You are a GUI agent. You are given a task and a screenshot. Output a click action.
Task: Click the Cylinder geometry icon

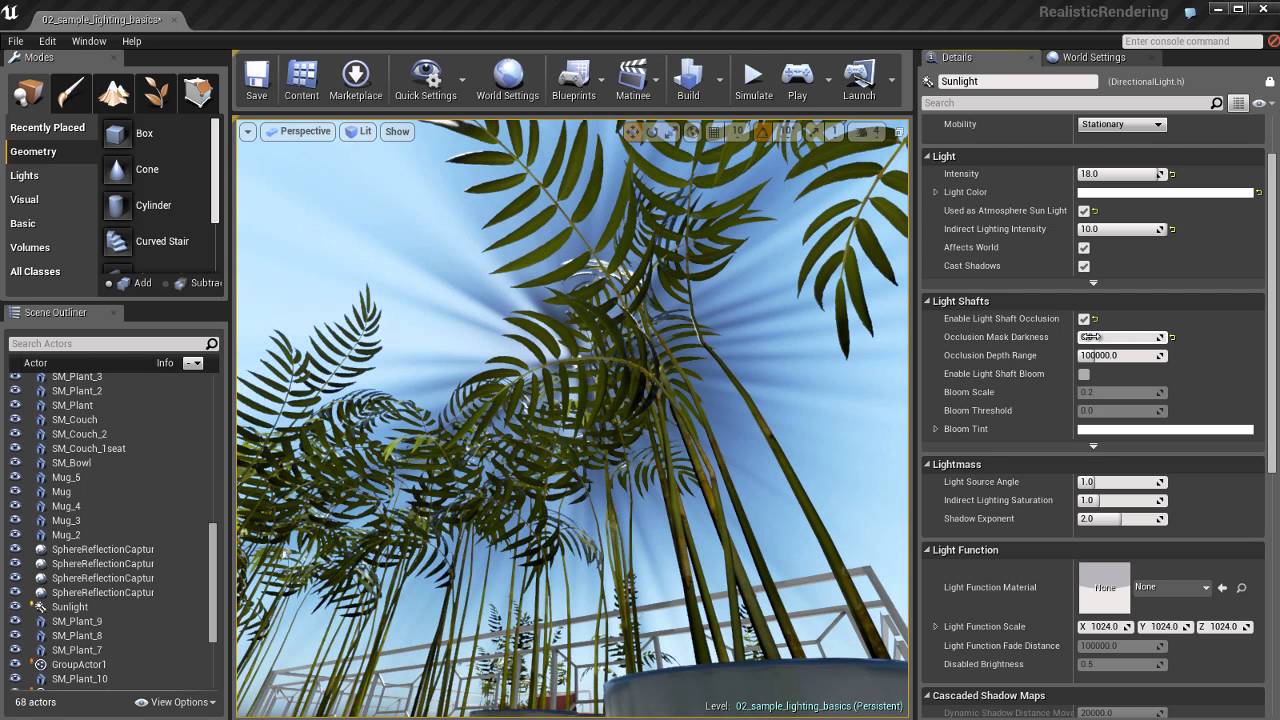[118, 206]
